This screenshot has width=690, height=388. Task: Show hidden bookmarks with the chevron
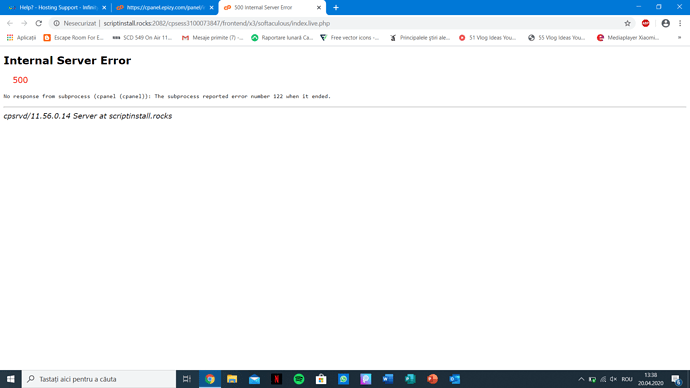point(679,38)
